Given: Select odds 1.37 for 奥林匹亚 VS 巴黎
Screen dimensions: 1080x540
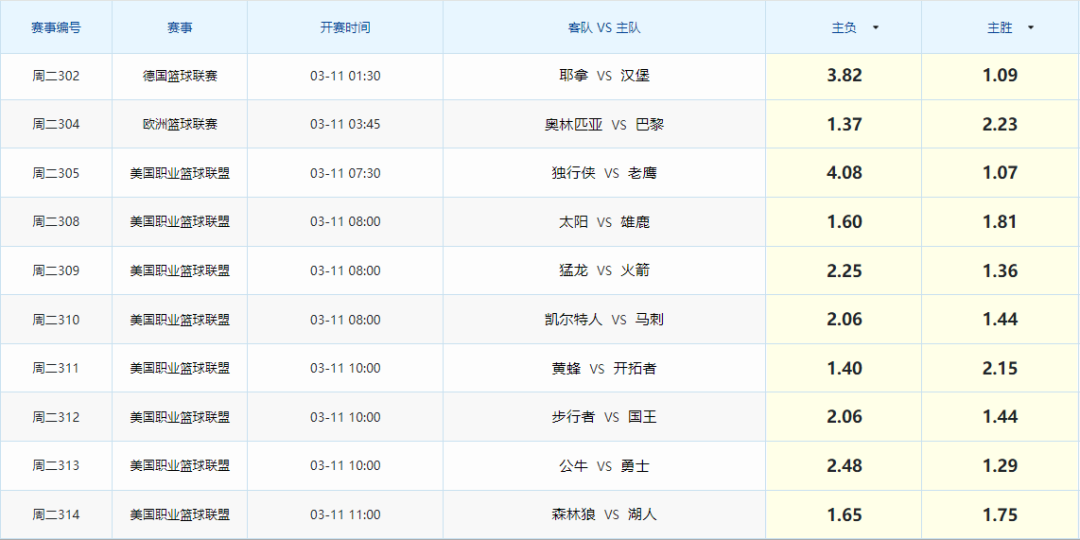Looking at the screenshot, I should pos(844,125).
